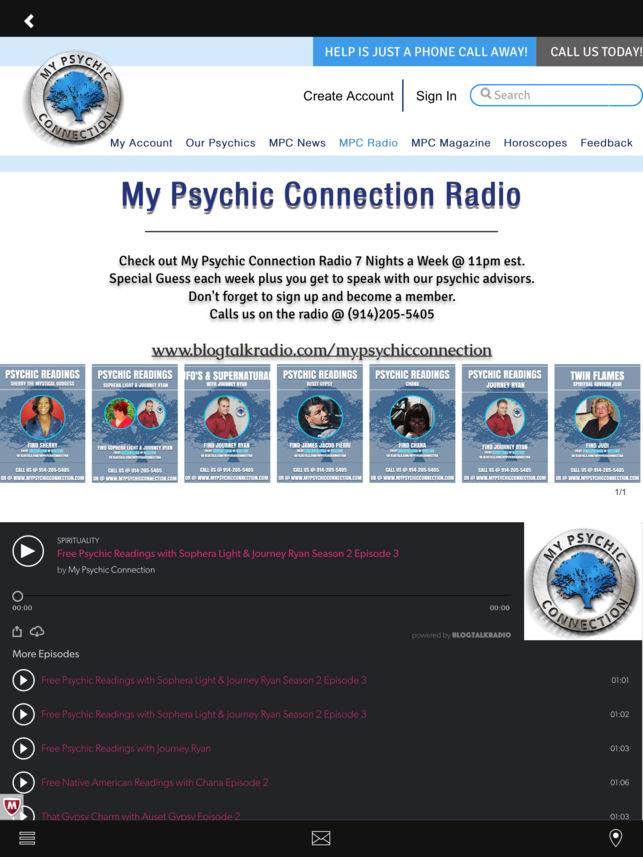Click the player's My Psychic Connection logo
The width and height of the screenshot is (643, 857).
point(583,581)
